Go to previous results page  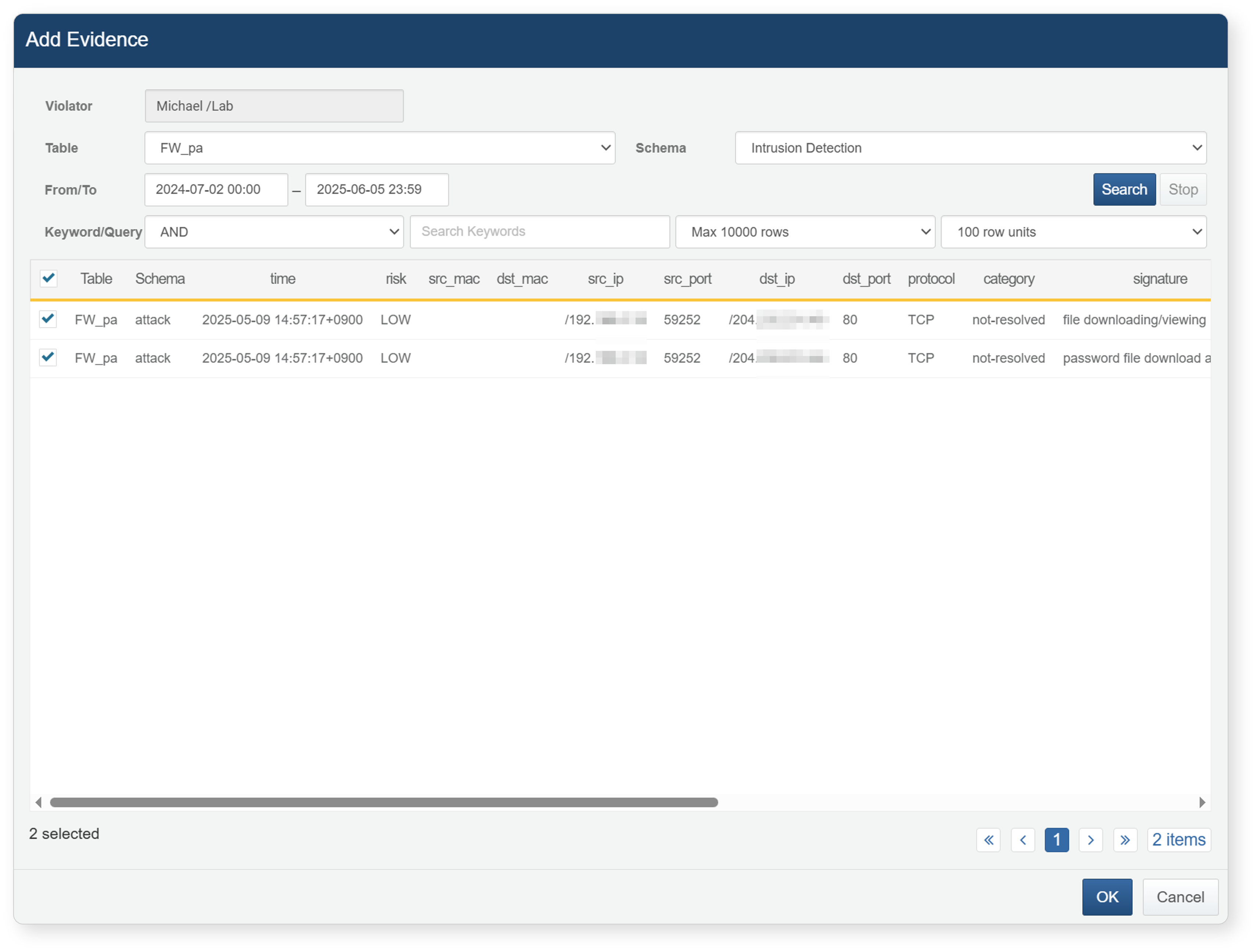1023,840
